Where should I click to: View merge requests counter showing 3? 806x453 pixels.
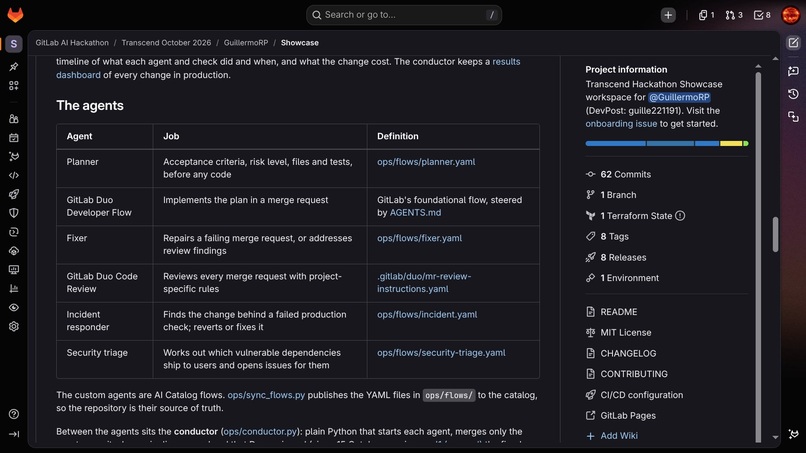click(x=734, y=15)
